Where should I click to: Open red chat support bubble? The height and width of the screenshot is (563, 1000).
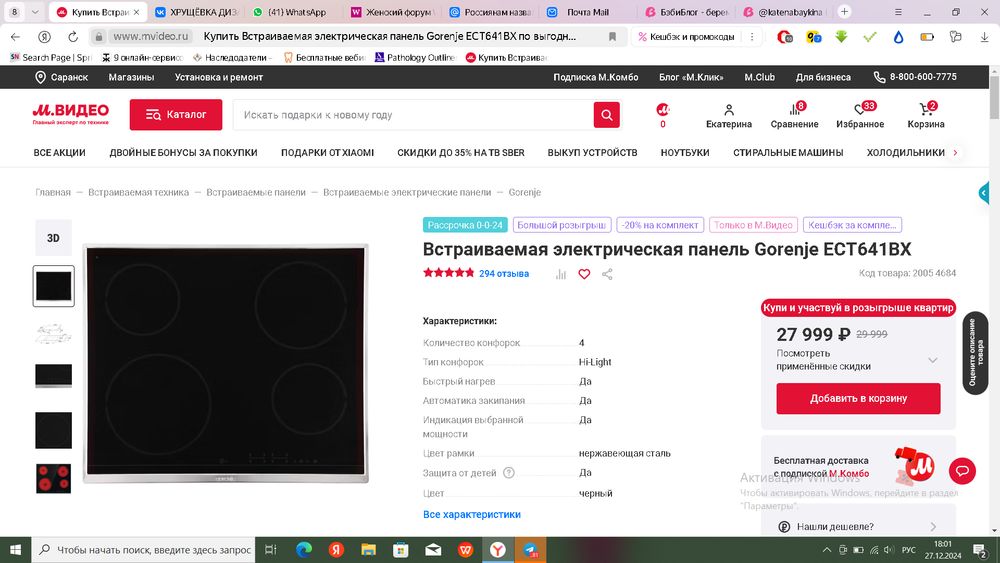(962, 471)
